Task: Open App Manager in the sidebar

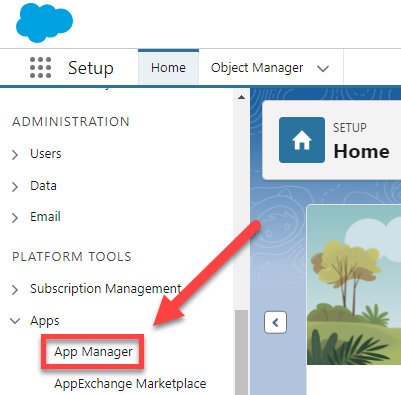Action: pyautogui.click(x=93, y=352)
